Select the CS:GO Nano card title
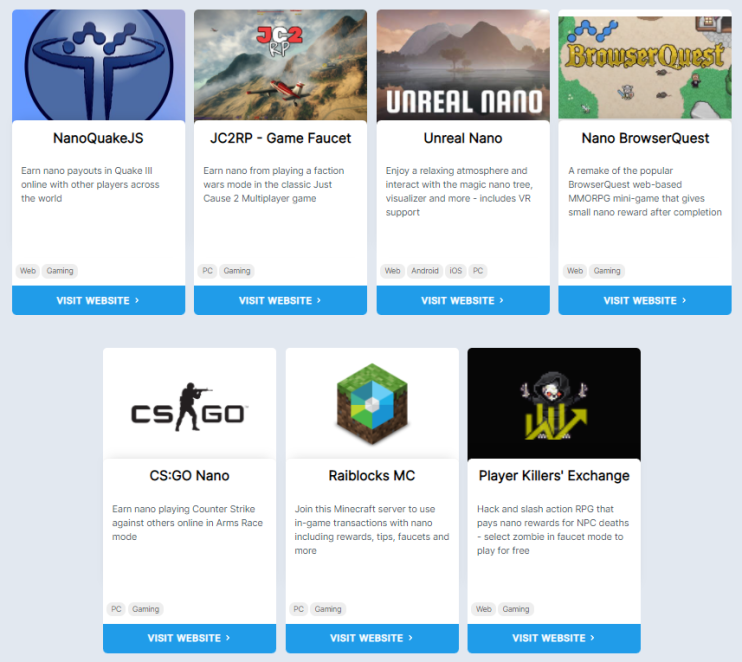Viewport: 742px width, 662px height. coord(189,476)
